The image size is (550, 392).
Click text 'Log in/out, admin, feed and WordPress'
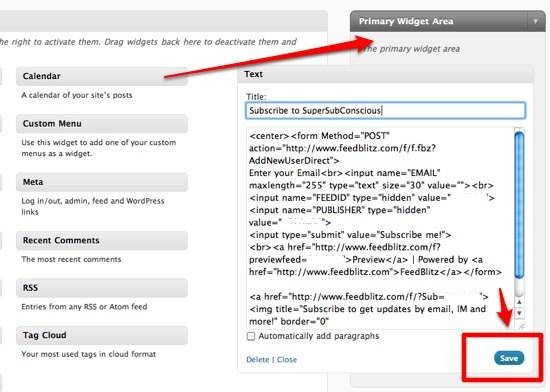93,201
